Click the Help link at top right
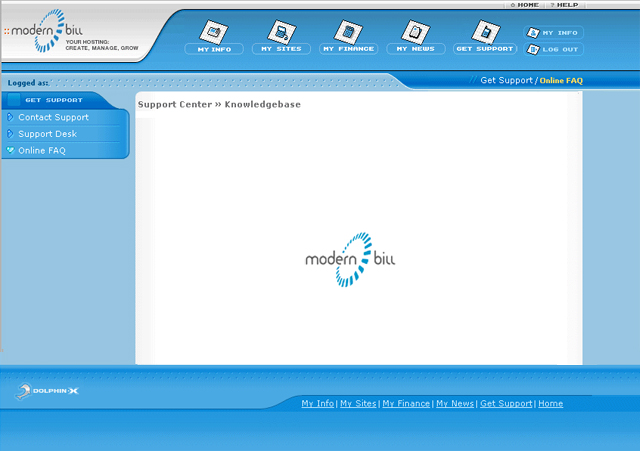 pyautogui.click(x=564, y=5)
